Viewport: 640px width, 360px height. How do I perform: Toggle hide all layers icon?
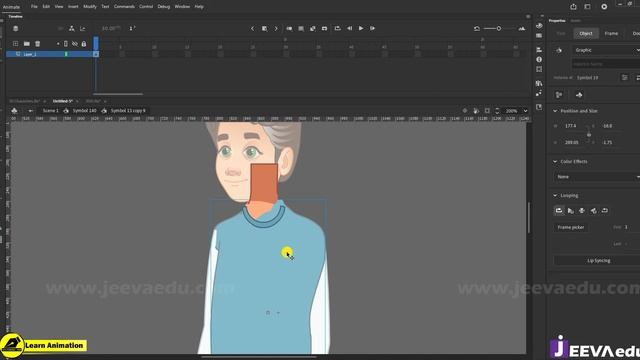tap(75, 44)
